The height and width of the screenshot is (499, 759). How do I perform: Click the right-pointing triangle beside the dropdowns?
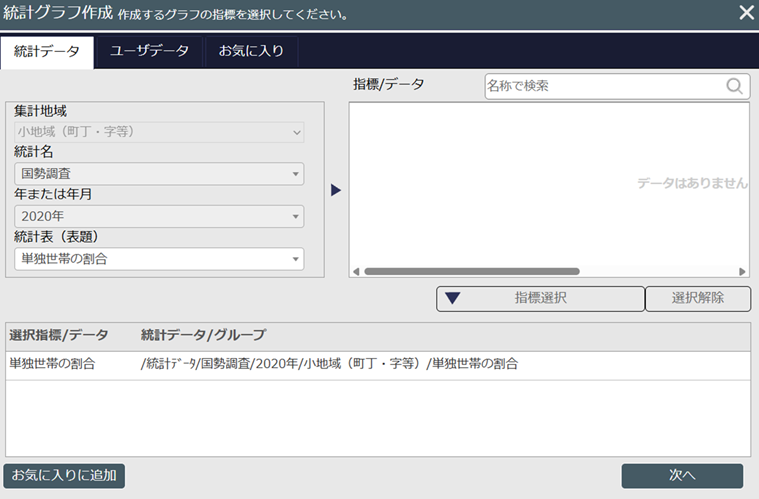click(x=336, y=190)
